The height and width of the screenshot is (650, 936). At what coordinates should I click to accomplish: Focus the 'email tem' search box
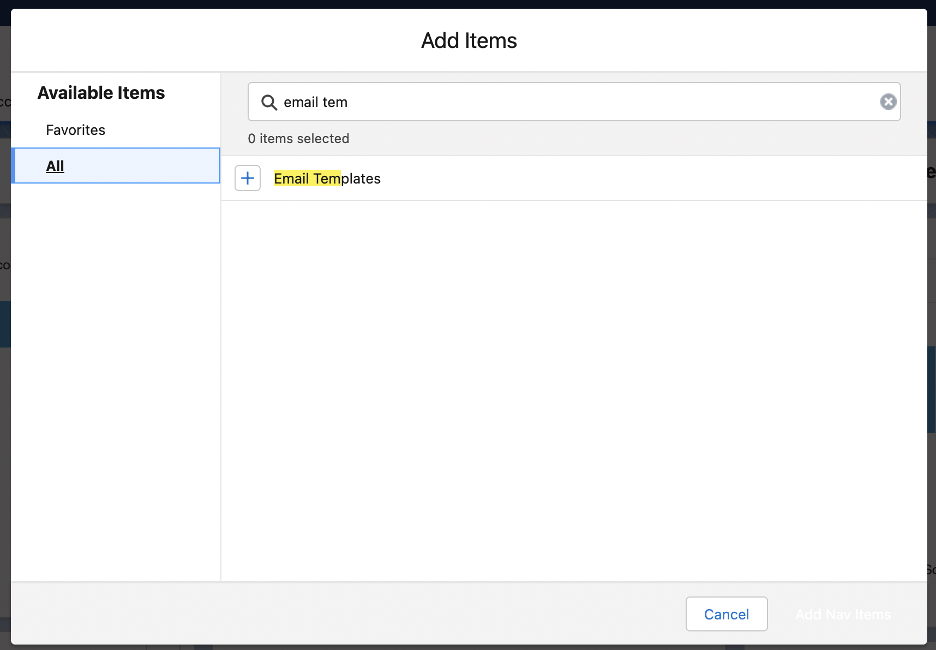574,102
